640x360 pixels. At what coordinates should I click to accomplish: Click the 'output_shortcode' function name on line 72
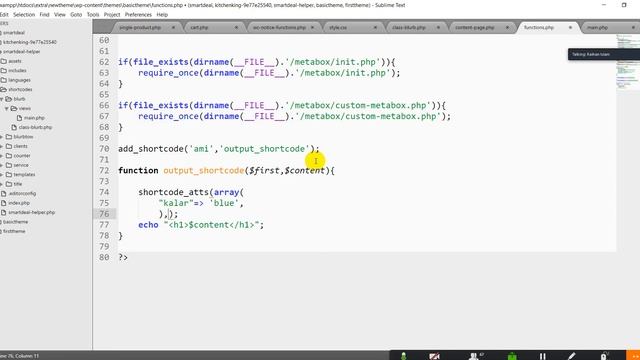point(204,171)
